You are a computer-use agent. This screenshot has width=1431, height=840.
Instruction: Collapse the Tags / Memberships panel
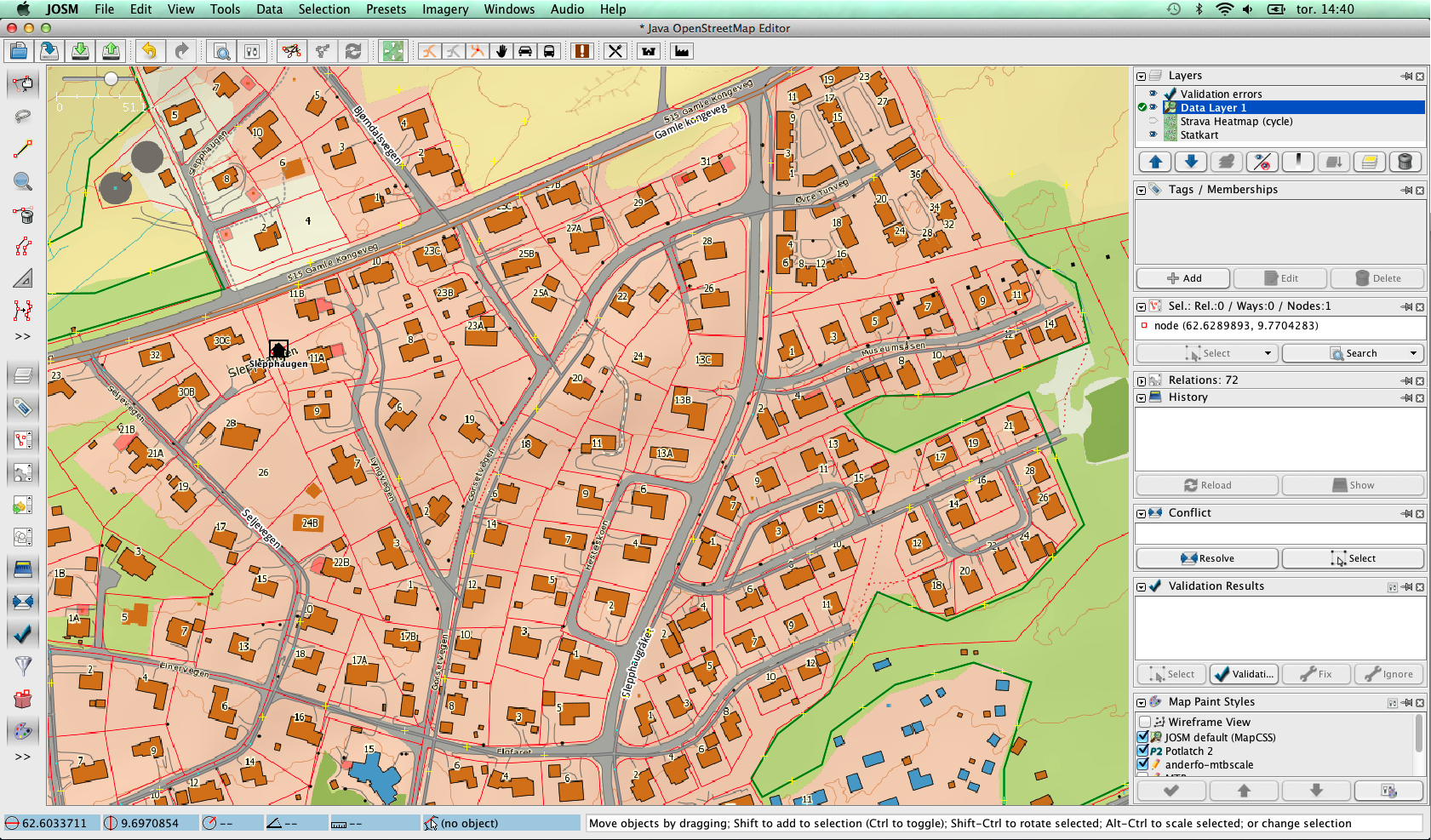[x=1142, y=190]
